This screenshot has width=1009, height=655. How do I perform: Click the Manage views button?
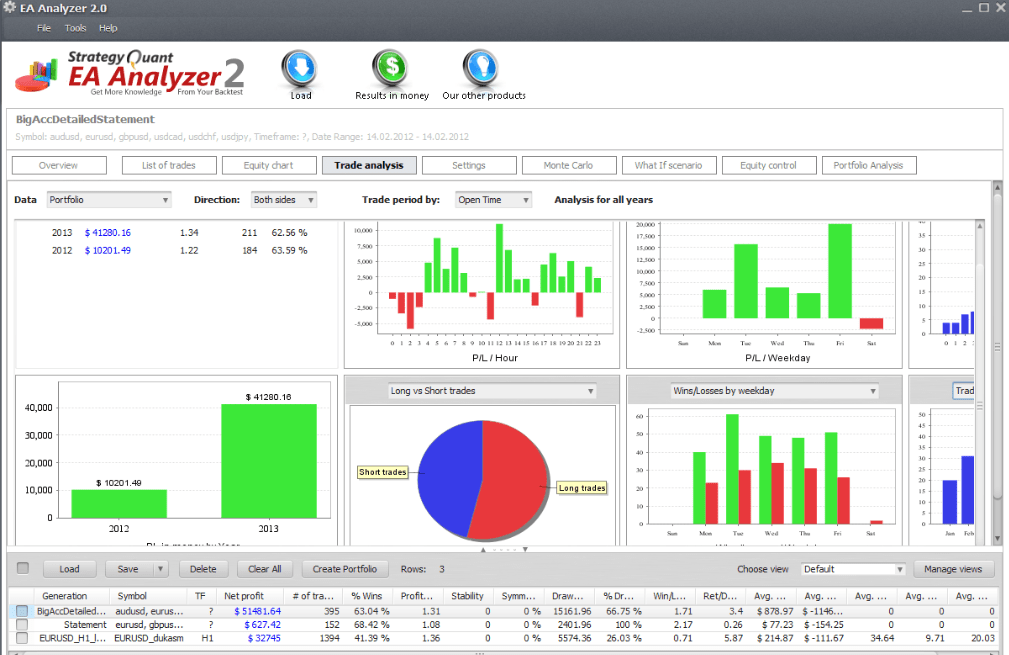click(x=953, y=569)
